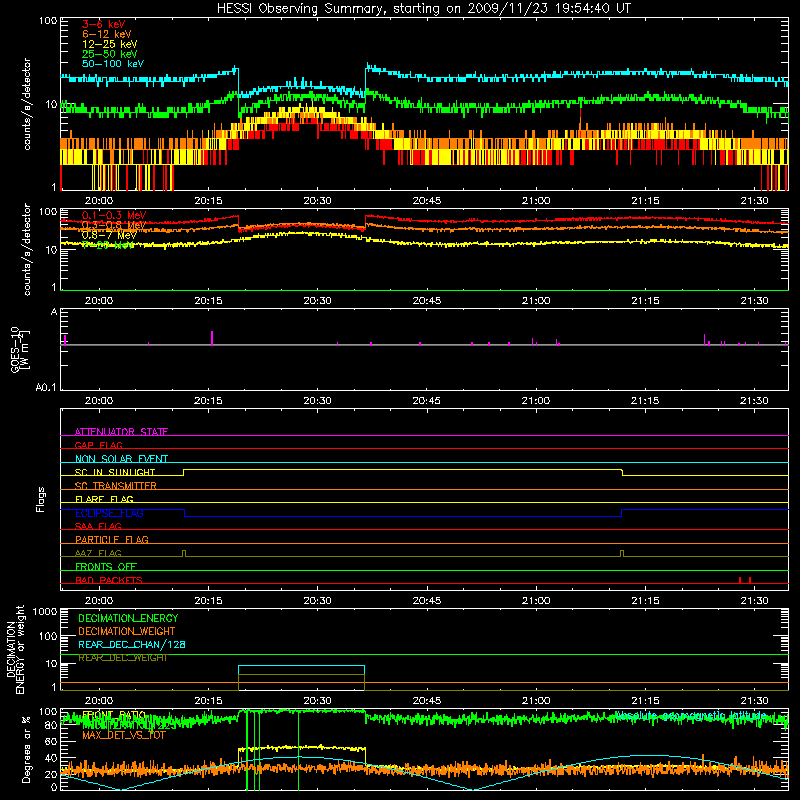Click the '21:30' time label under Flags panel
800x800 pixels.
754,601
